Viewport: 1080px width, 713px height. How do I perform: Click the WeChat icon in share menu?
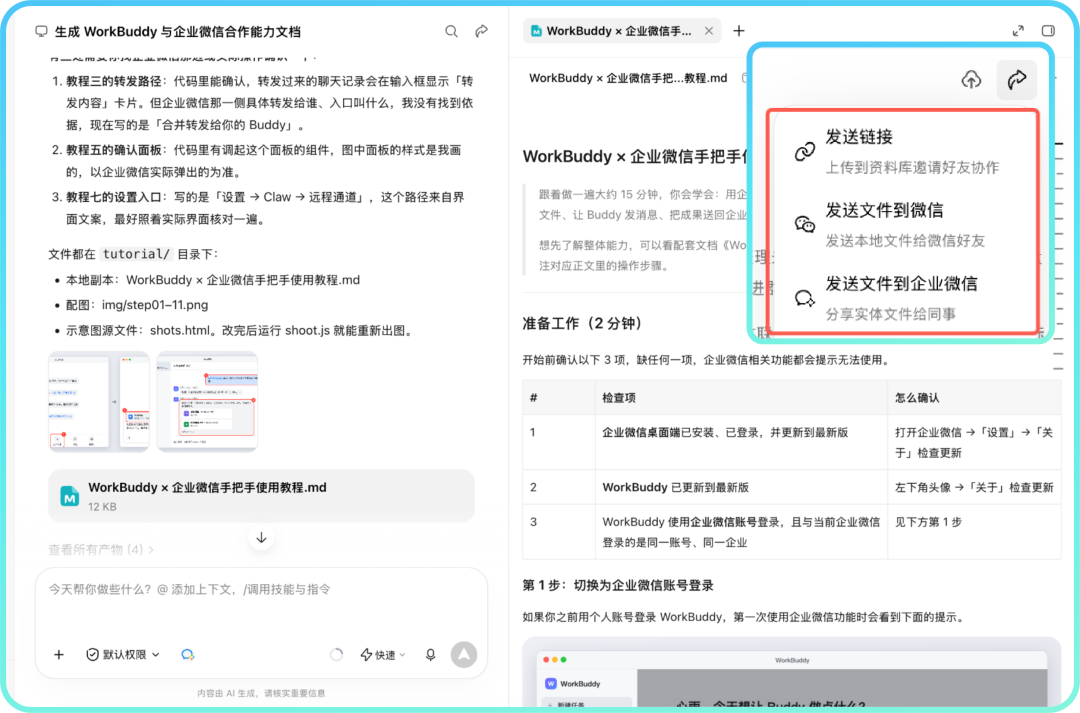click(804, 225)
